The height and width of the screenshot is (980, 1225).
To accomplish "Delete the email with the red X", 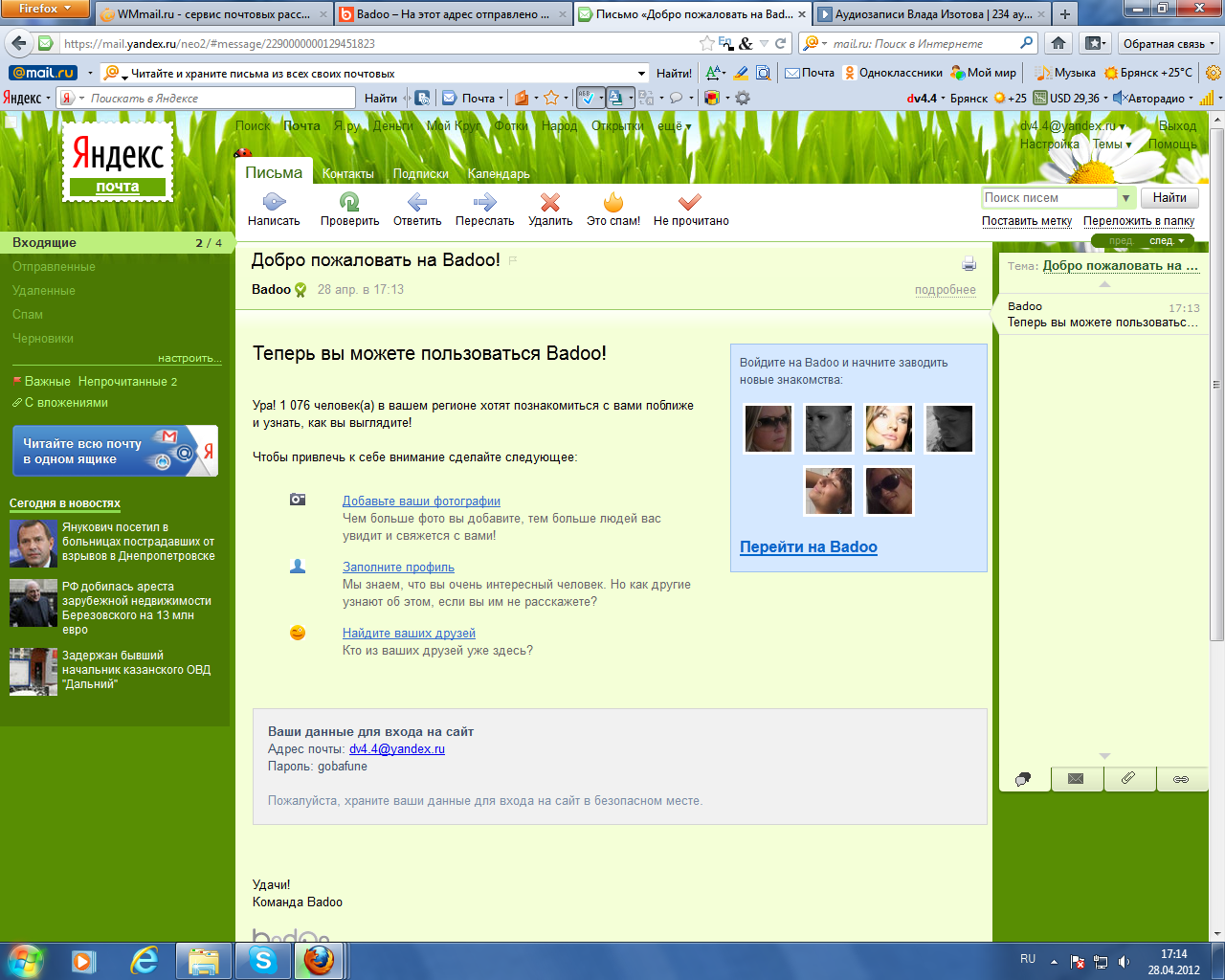I will point(550,202).
